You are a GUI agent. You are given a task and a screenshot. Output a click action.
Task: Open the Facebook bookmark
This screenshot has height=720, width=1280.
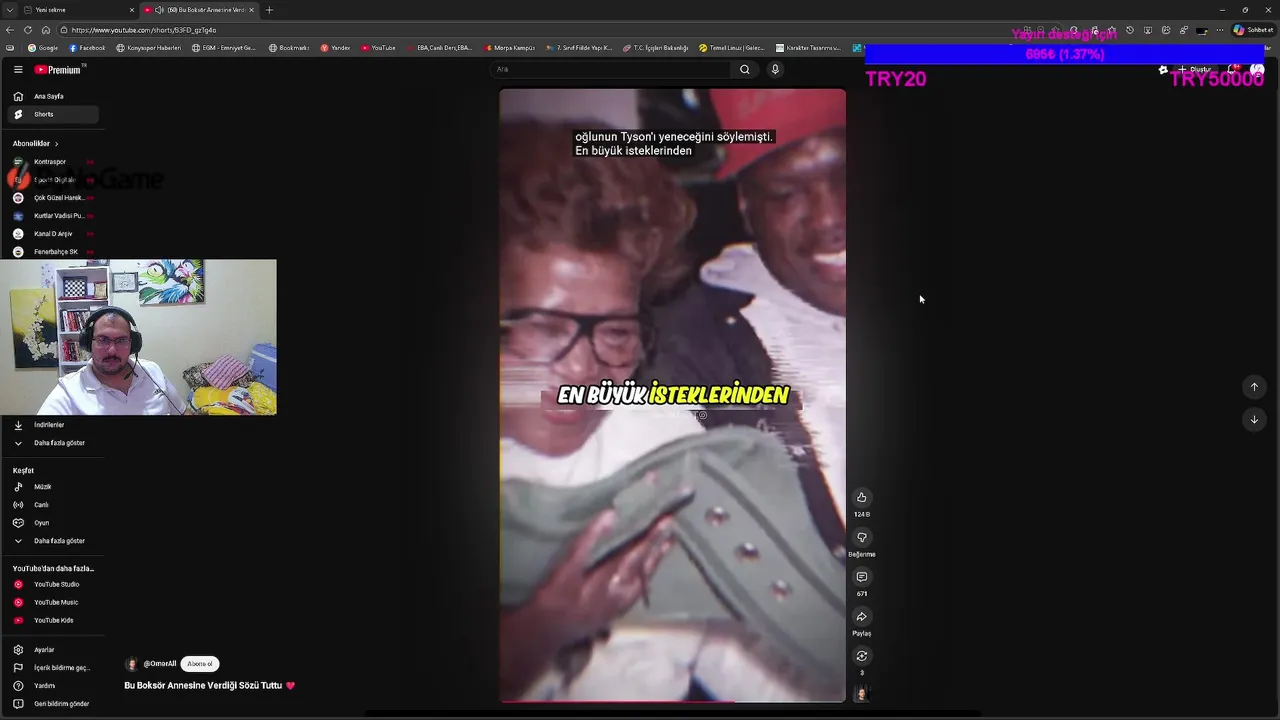click(x=87, y=48)
